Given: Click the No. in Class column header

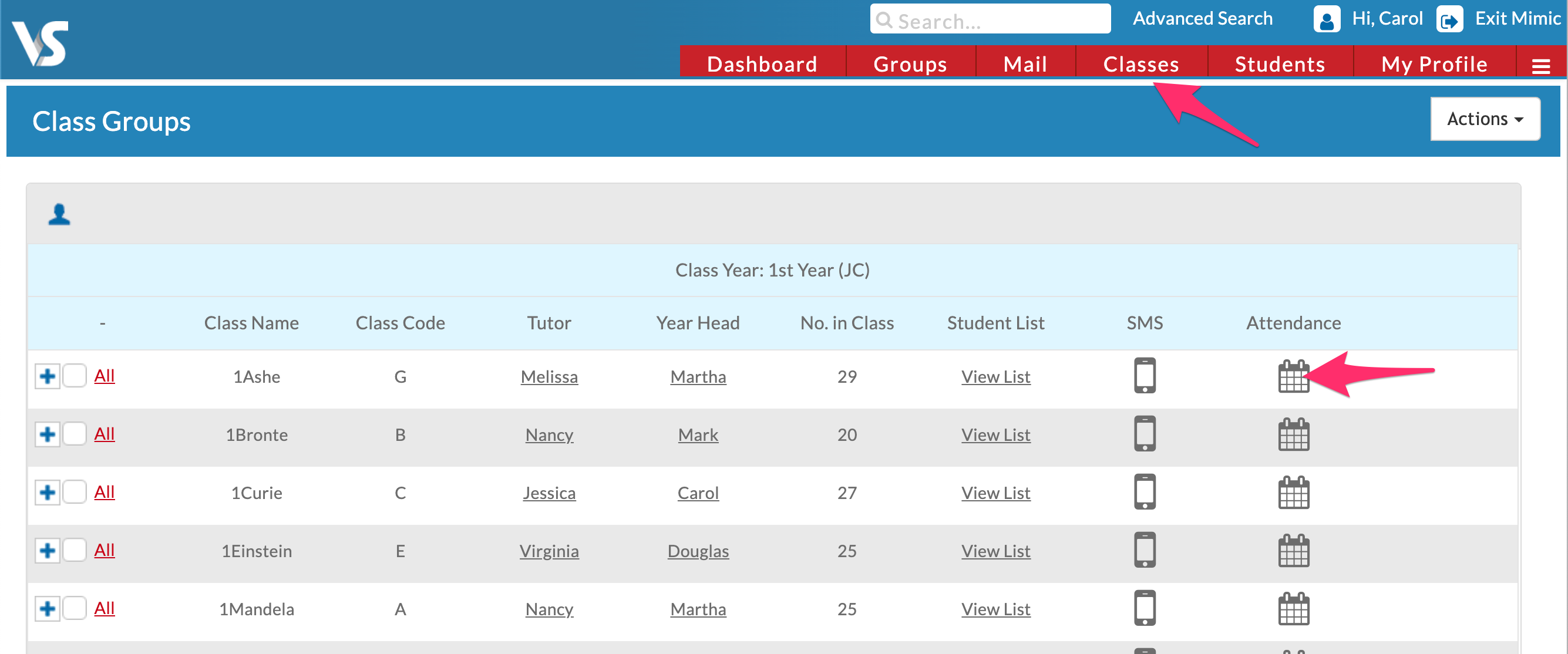Looking at the screenshot, I should point(847,322).
